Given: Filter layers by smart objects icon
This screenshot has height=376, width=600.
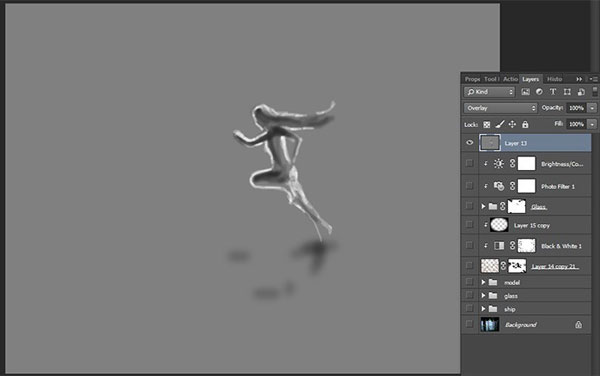Looking at the screenshot, I should 581,92.
